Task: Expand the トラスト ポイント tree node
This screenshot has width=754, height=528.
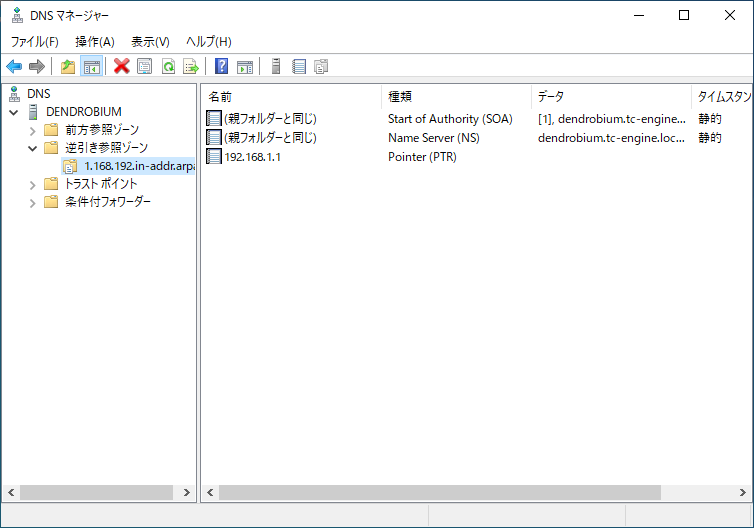Action: 33,185
